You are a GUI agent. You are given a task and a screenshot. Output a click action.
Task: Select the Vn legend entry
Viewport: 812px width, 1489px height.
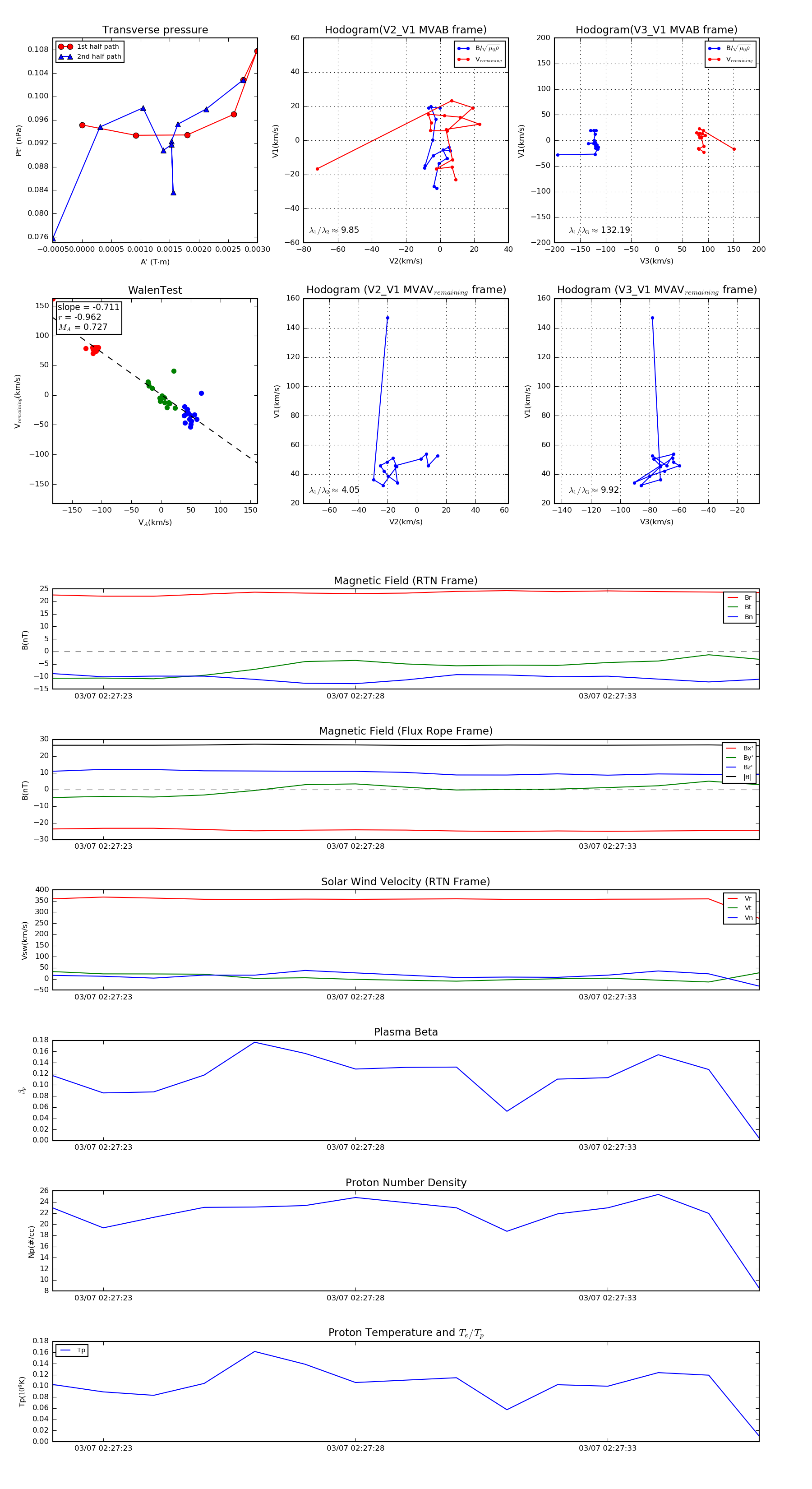click(x=740, y=918)
